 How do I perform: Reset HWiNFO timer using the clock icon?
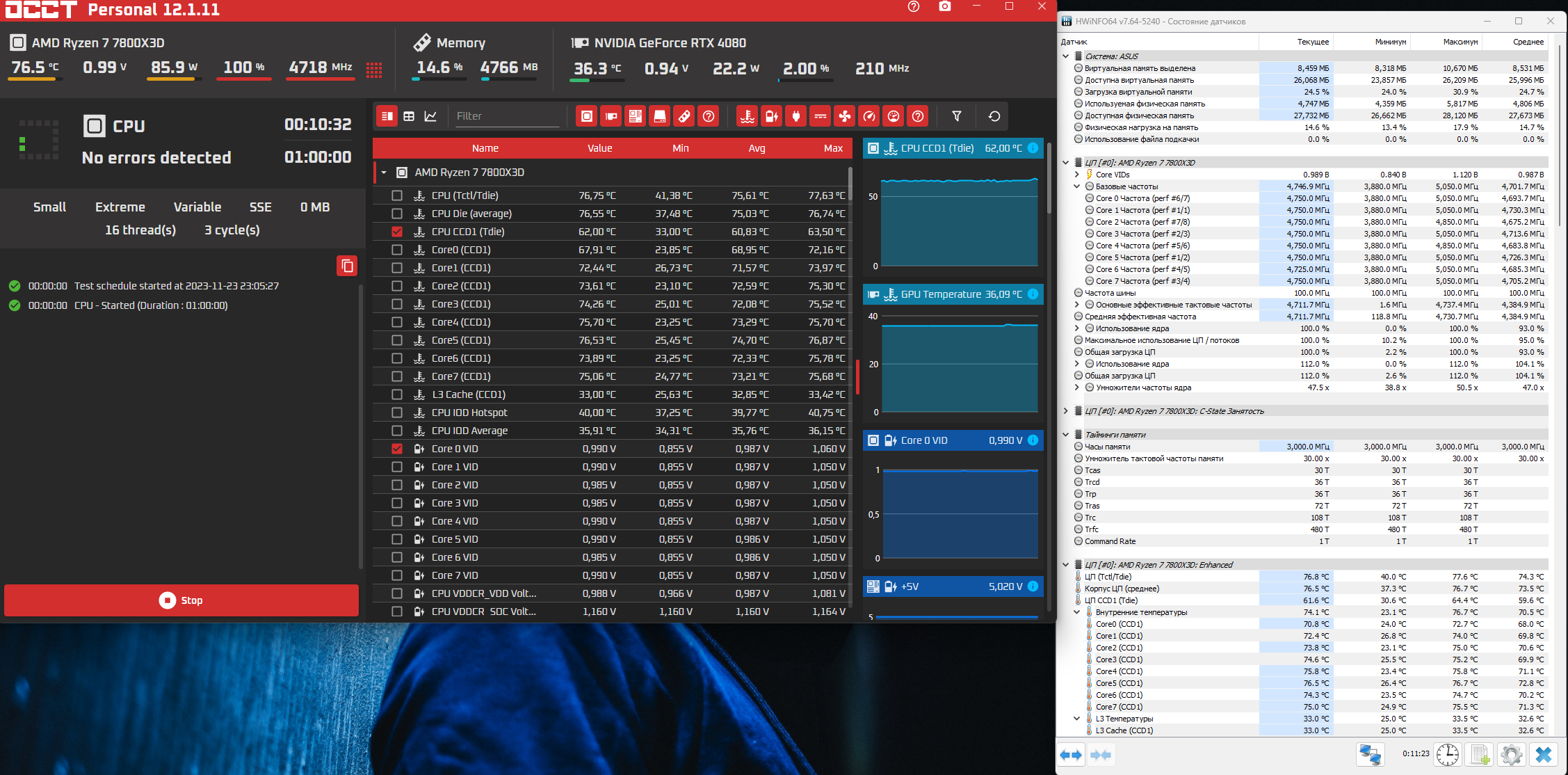tap(1448, 754)
